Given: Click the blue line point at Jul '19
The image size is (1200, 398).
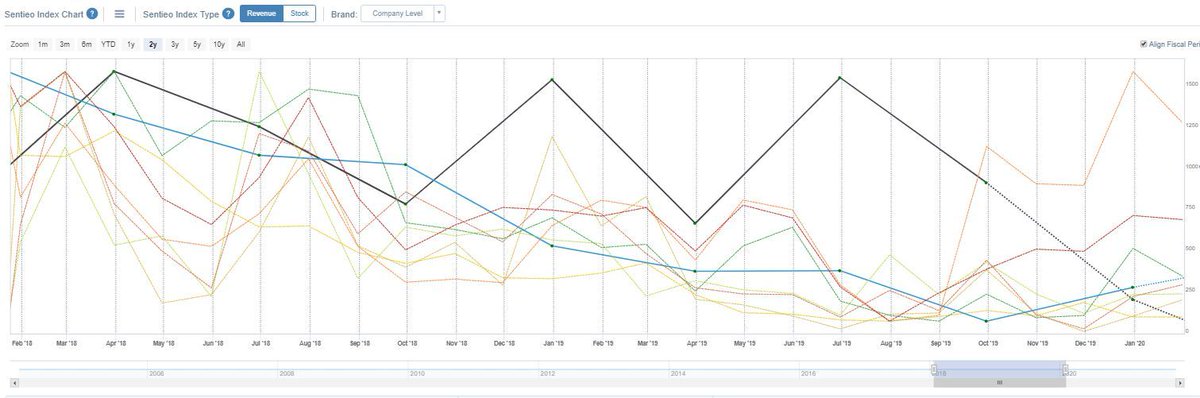Looking at the screenshot, I should coord(839,271).
